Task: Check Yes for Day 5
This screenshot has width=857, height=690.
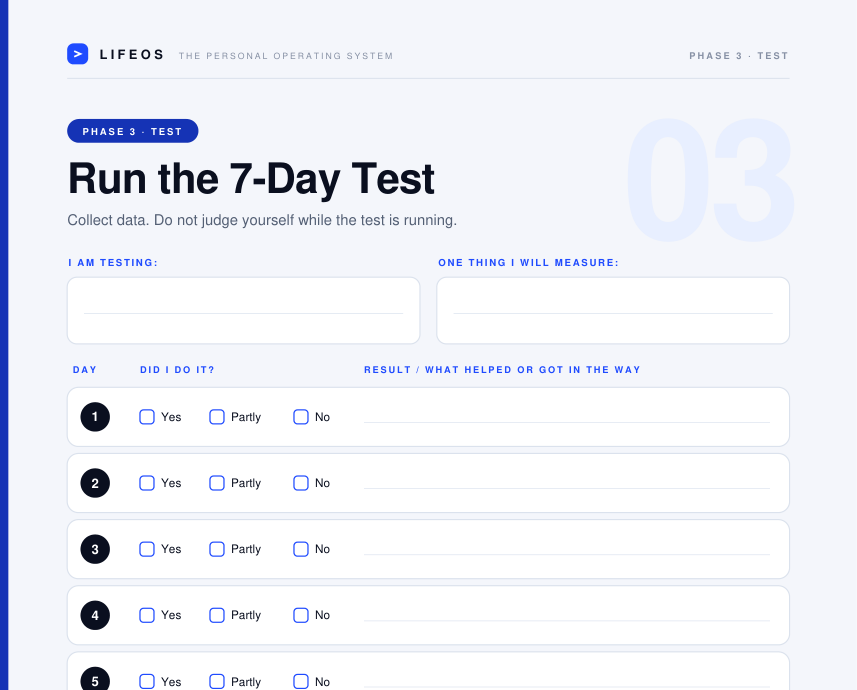Action: [x=147, y=681]
